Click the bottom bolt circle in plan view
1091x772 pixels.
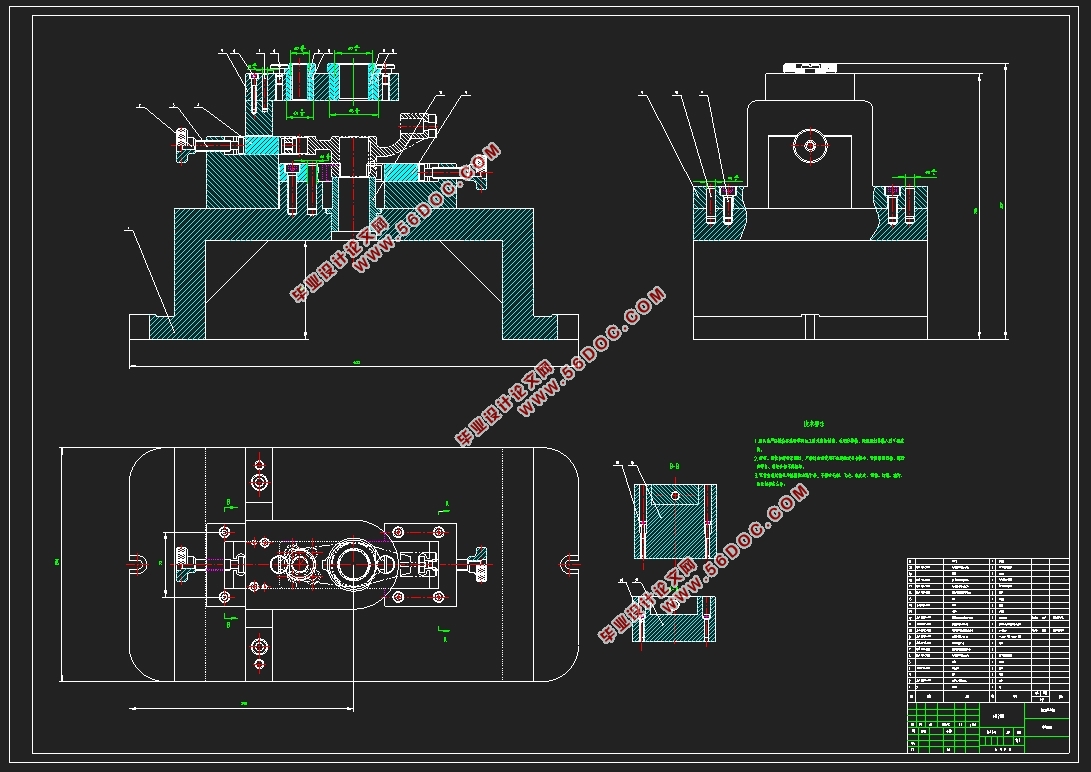pyautogui.click(x=260, y=645)
